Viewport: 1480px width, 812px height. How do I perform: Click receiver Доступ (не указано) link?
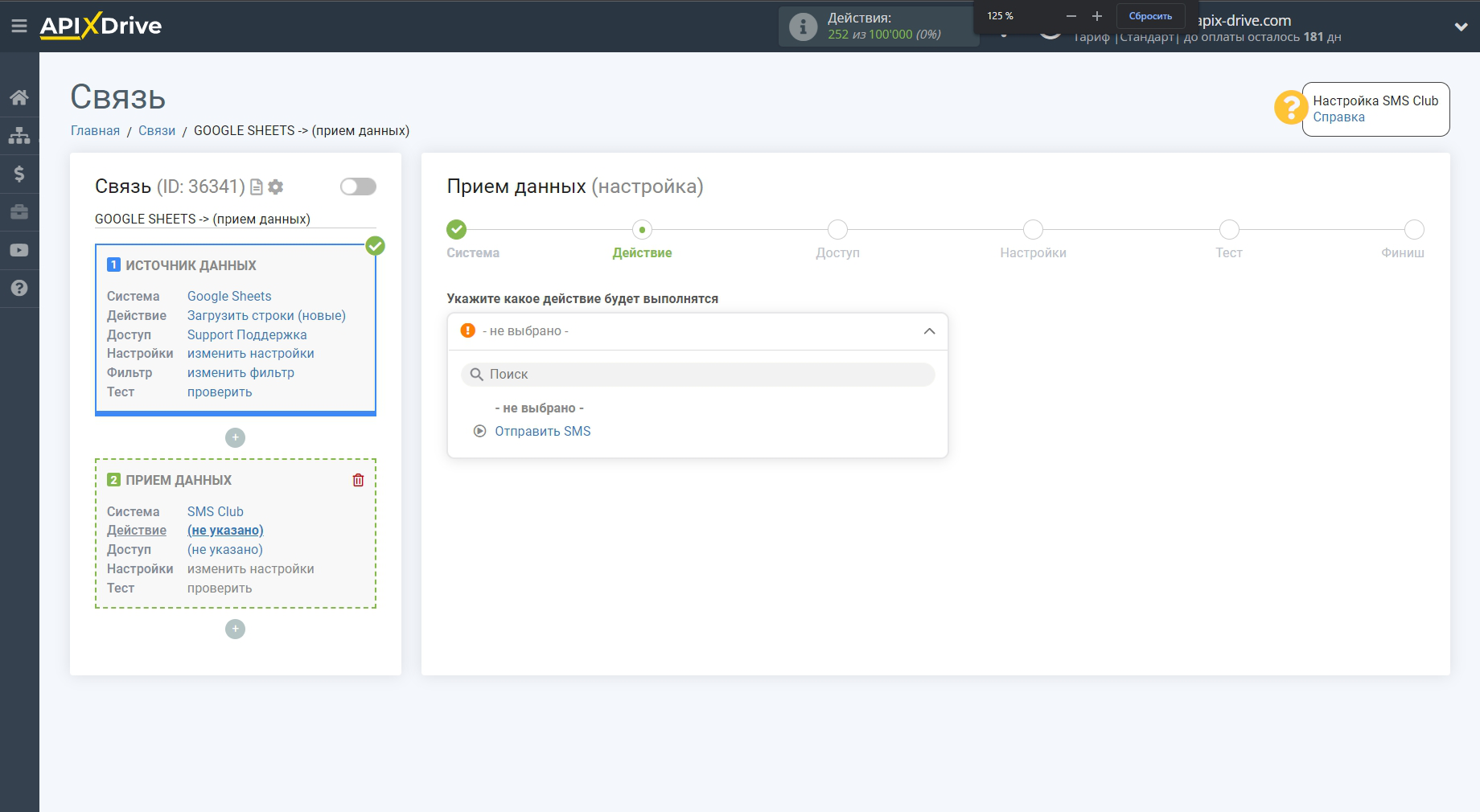(x=225, y=550)
